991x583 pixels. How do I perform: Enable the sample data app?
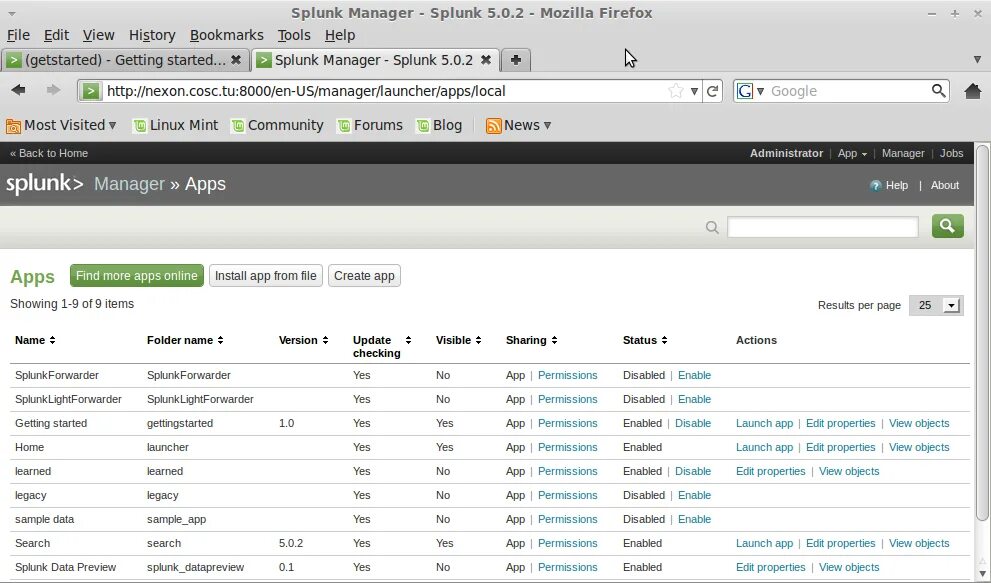[694, 519]
